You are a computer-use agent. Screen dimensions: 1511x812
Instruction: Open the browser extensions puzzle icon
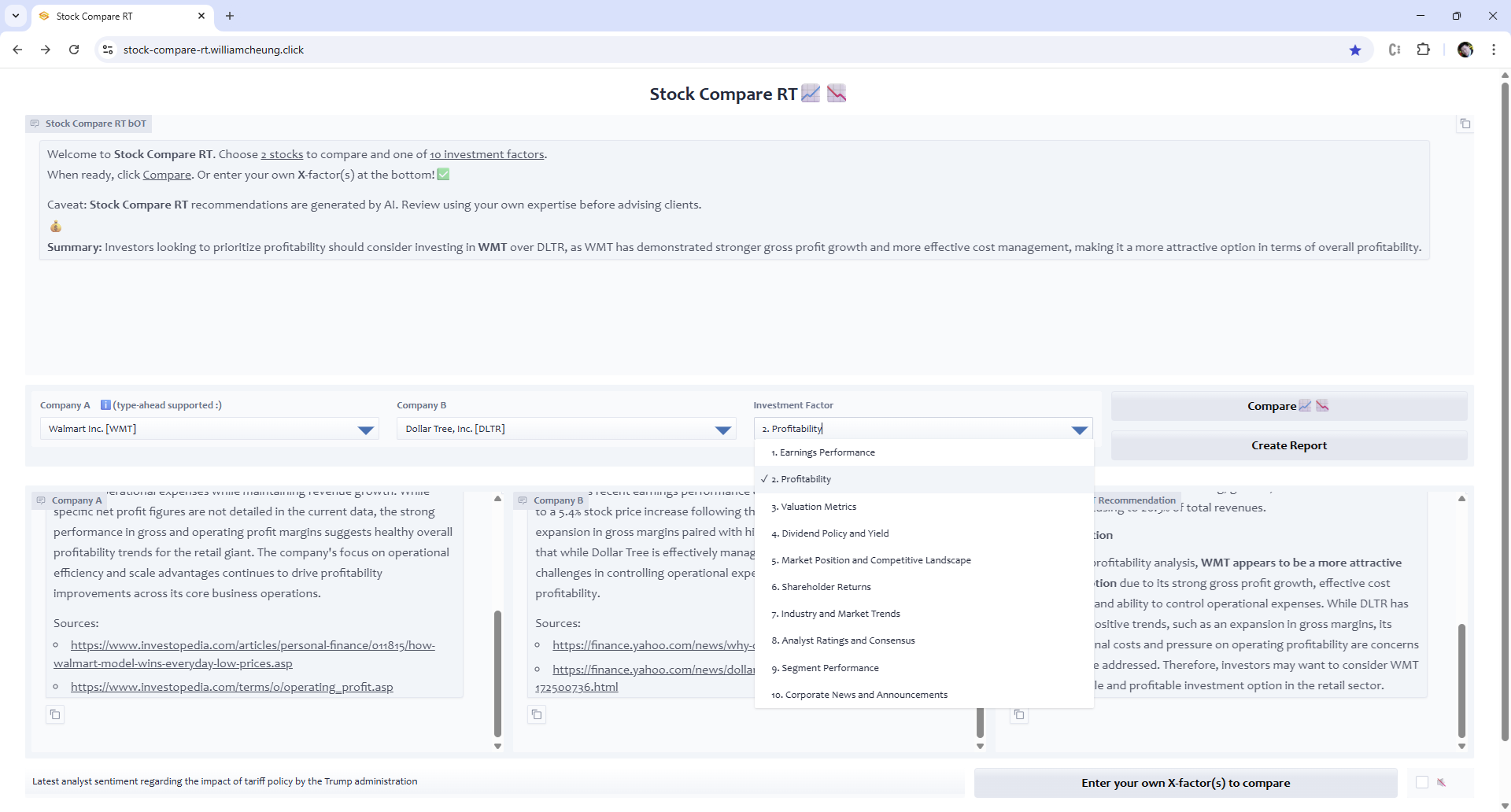tap(1424, 50)
